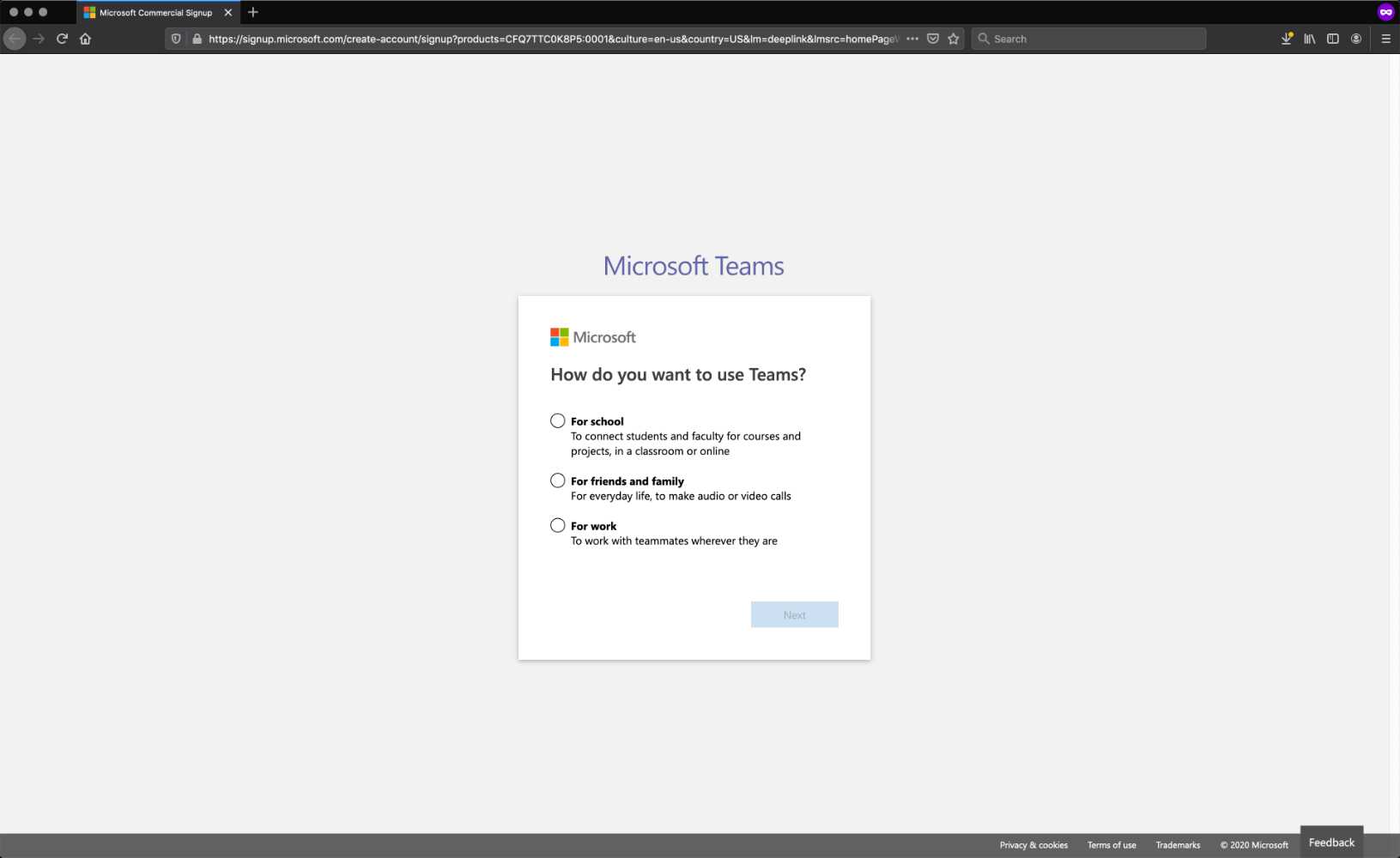
Task: Click the '© 2020 Microsoft' footer text
Action: point(1254,845)
